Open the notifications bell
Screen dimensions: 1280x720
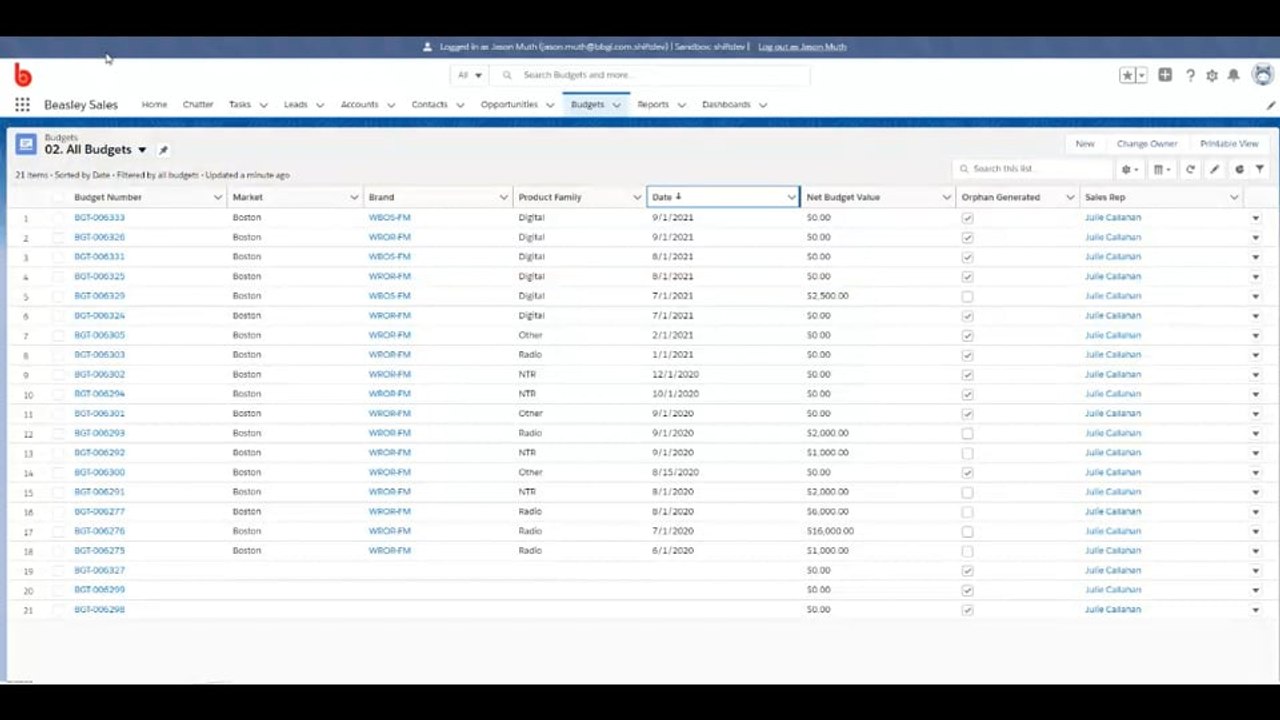1234,75
